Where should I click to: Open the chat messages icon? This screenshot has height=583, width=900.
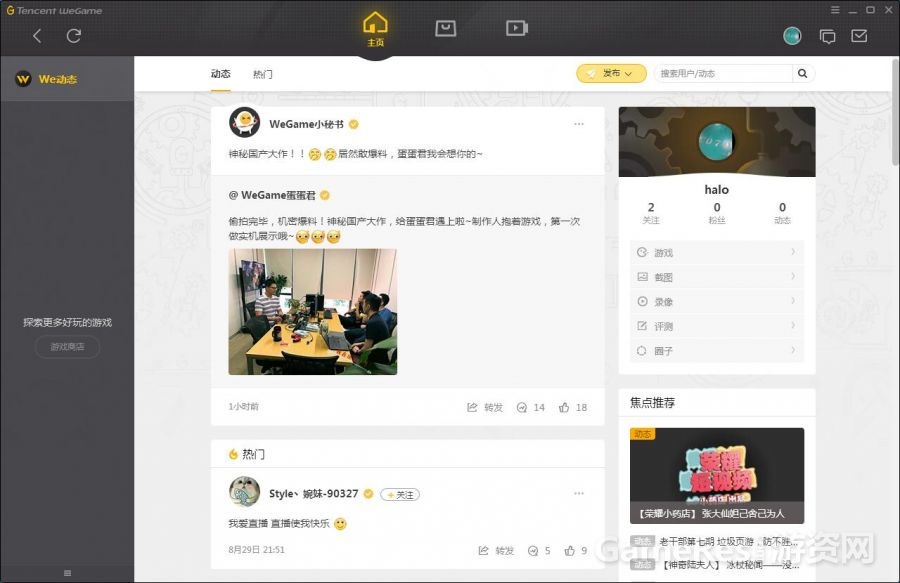click(x=827, y=37)
